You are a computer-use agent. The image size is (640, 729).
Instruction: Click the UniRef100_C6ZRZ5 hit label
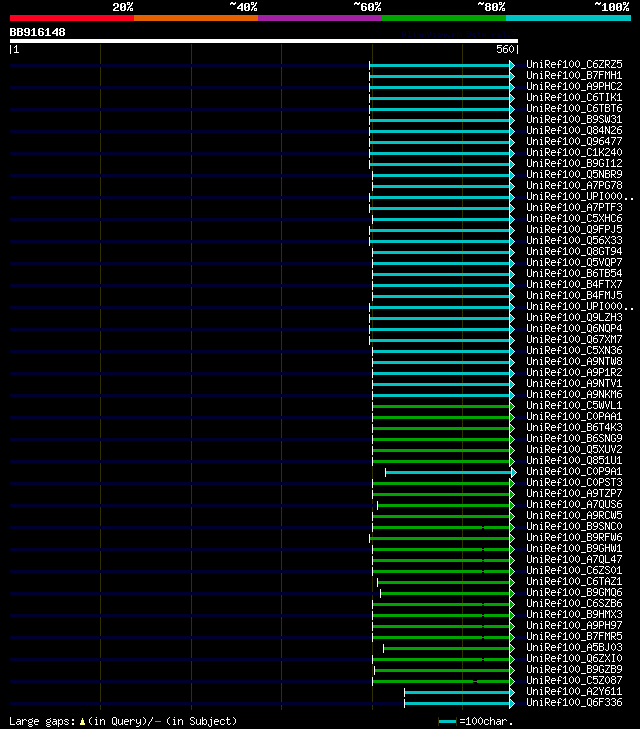[574, 64]
